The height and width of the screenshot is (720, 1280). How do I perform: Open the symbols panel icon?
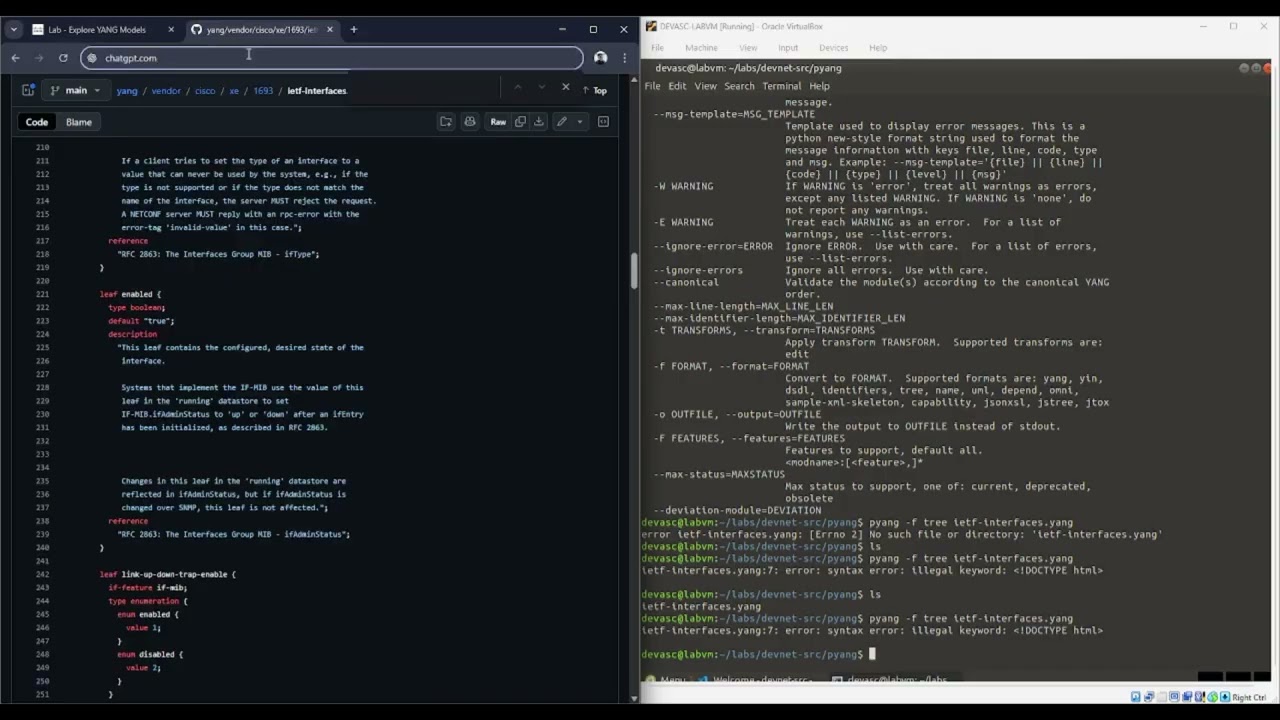[603, 122]
